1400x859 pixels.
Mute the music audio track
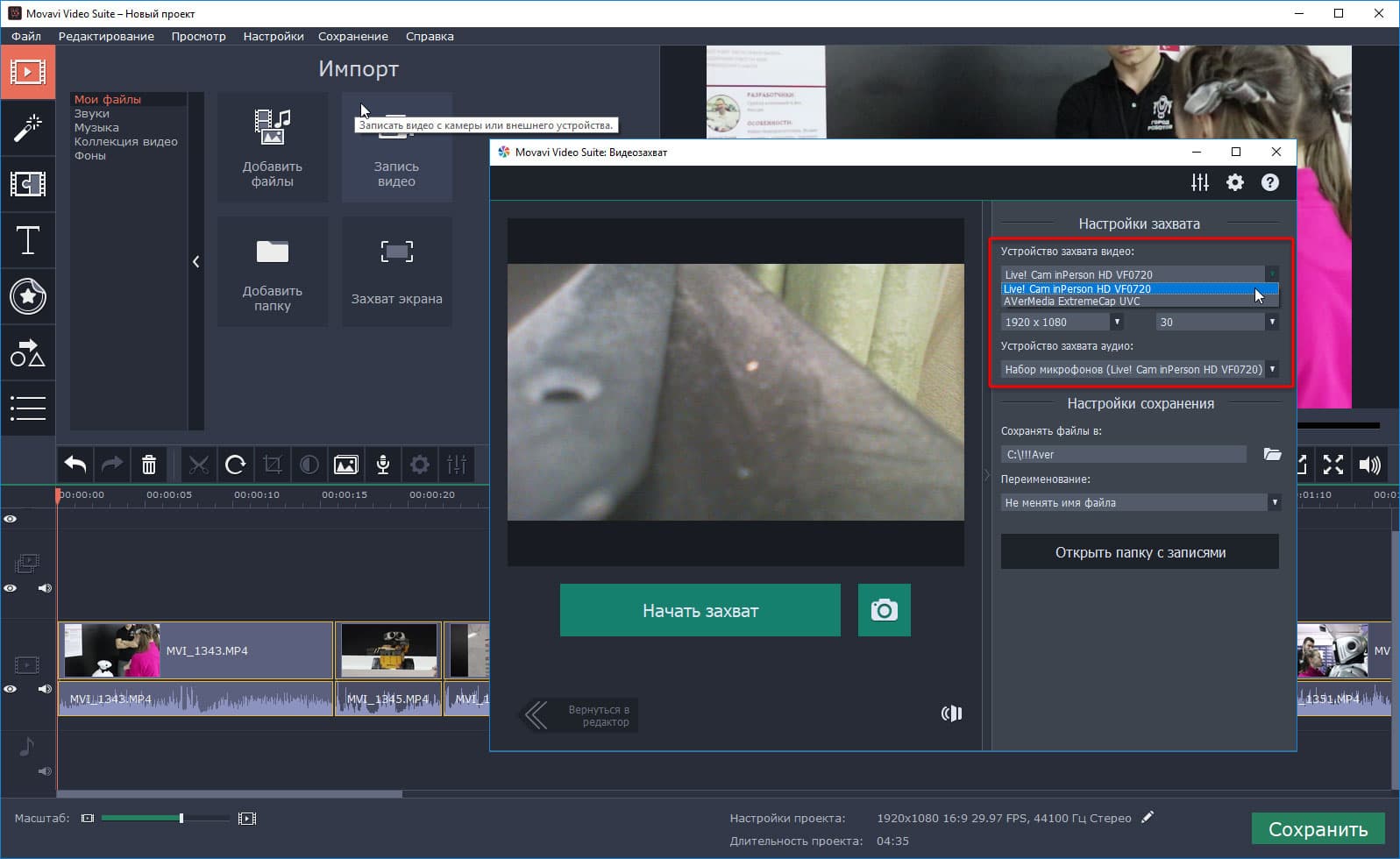(x=45, y=771)
